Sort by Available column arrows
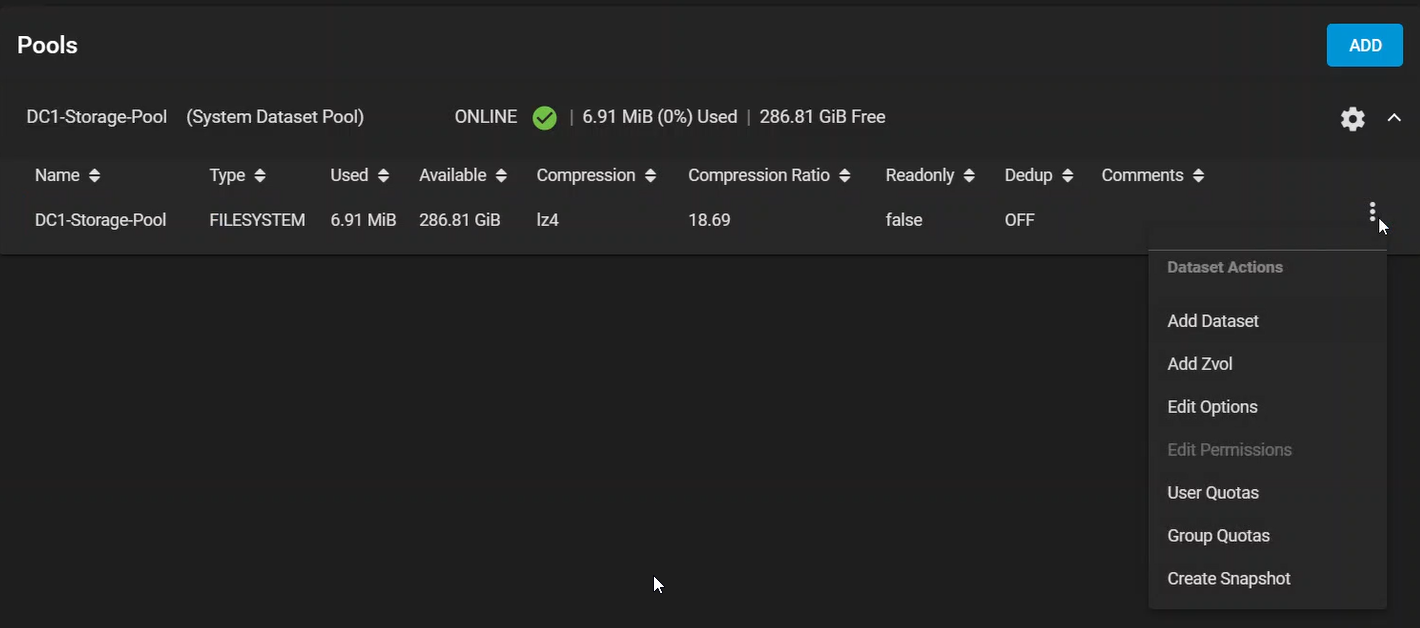Viewport: 1420px width, 628px height. click(501, 176)
